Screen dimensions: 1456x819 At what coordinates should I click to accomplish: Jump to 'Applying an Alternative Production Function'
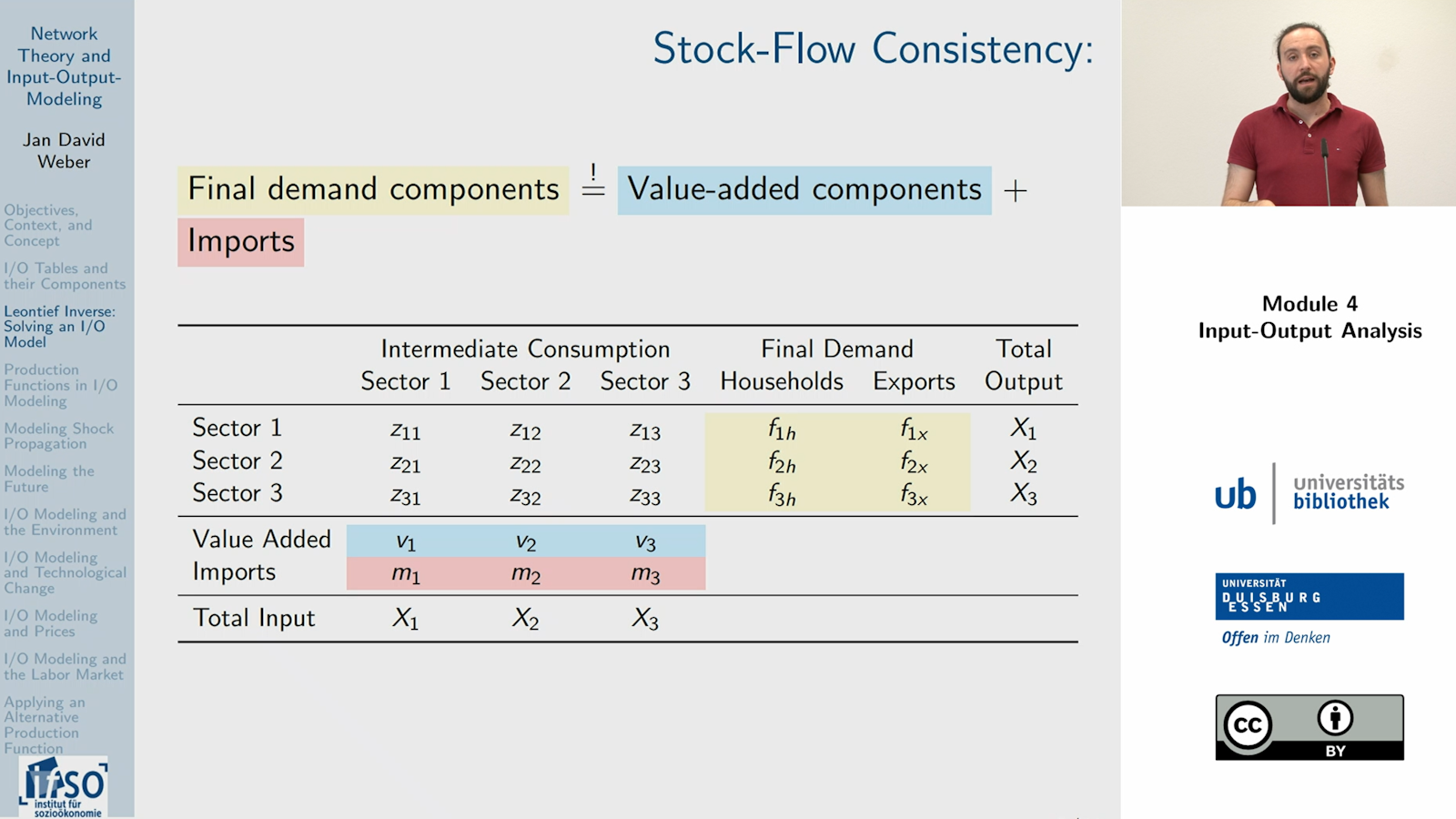coord(45,724)
